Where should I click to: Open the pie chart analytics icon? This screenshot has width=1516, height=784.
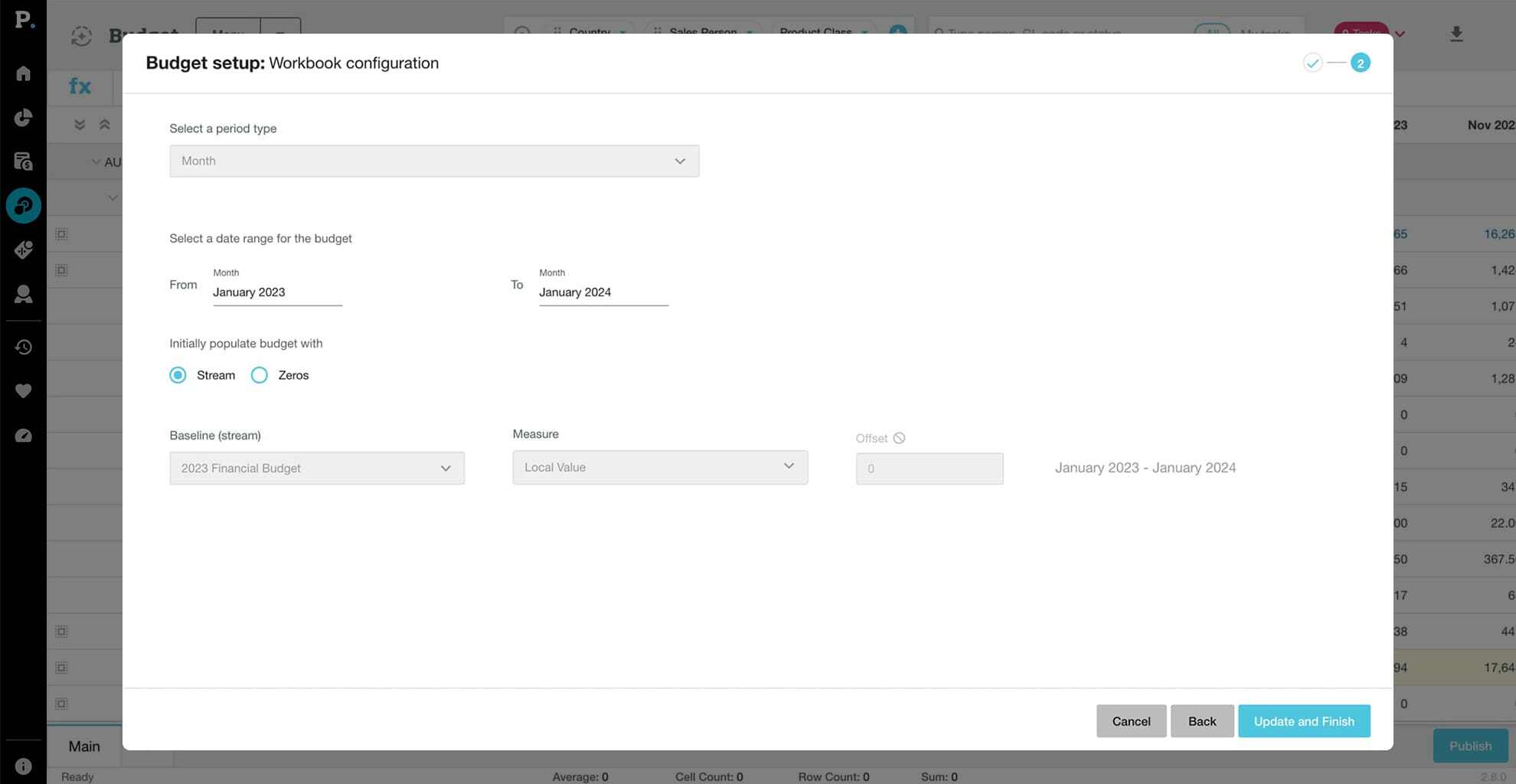(x=23, y=117)
